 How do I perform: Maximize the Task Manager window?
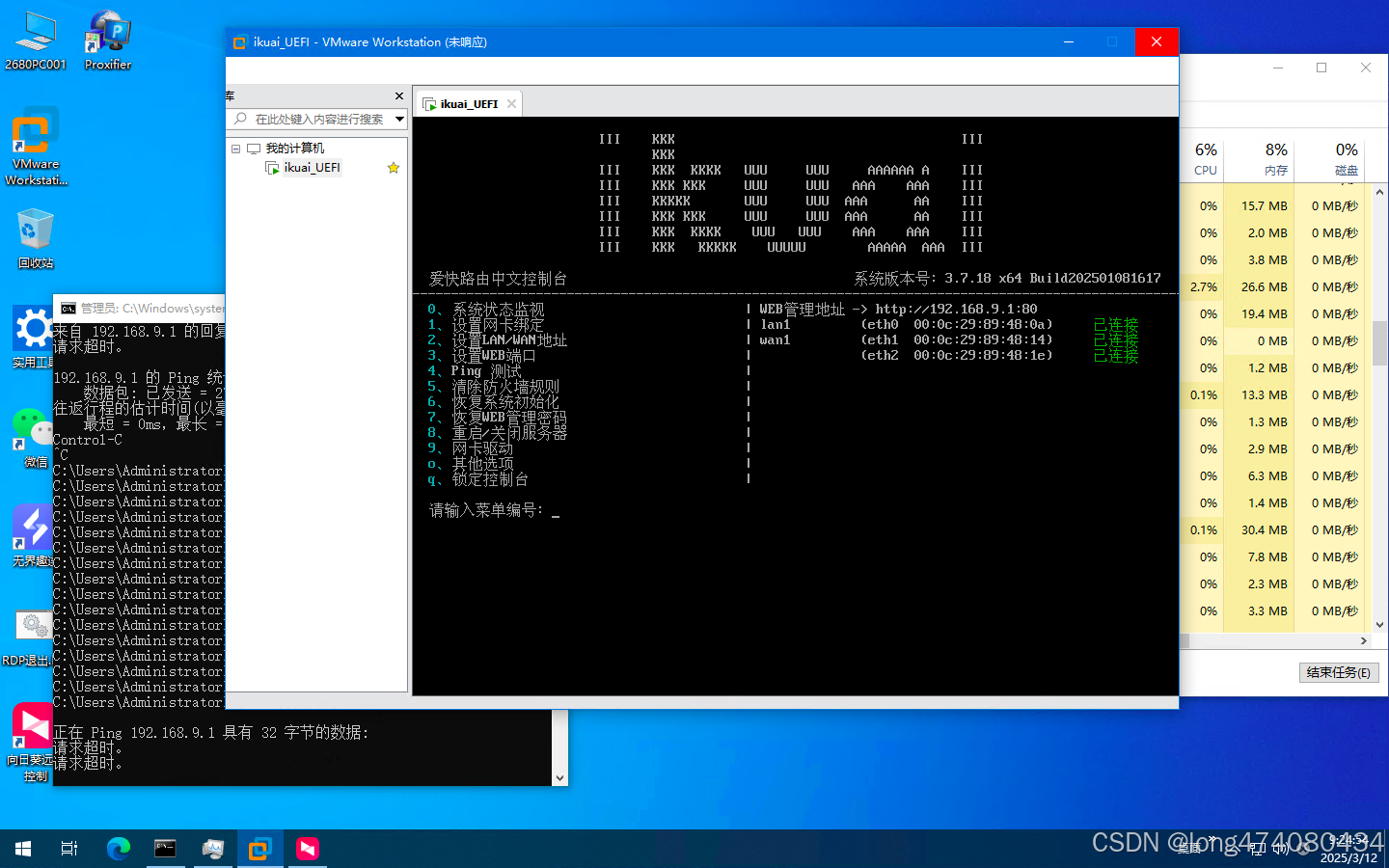(1321, 68)
